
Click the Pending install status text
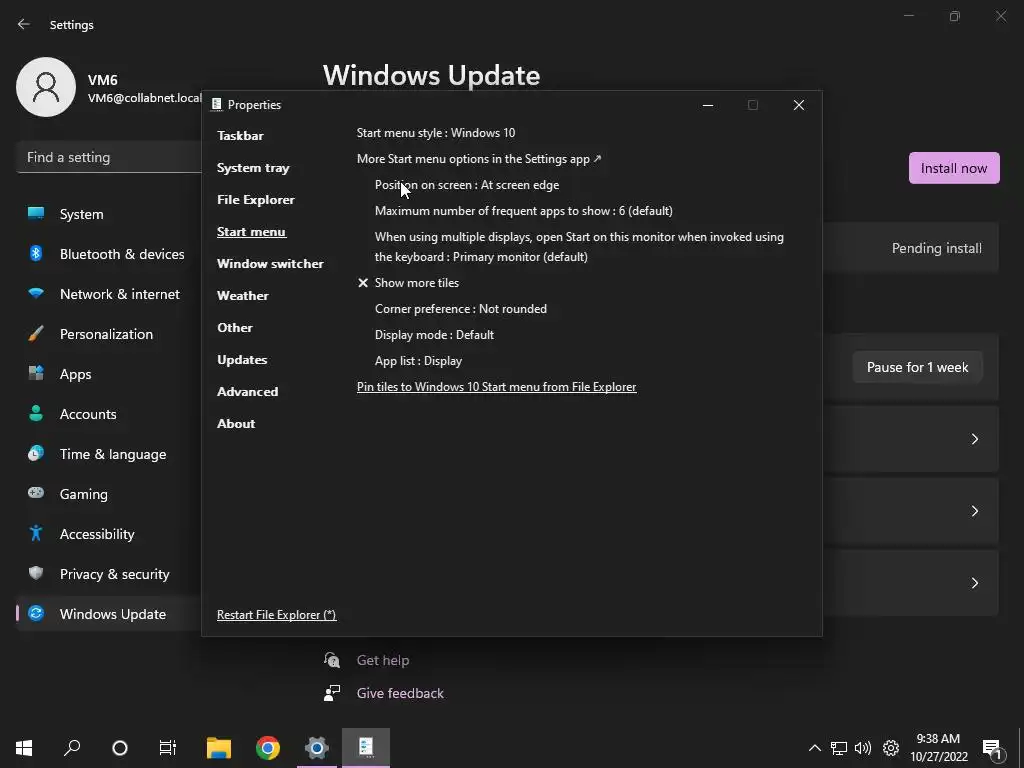pyautogui.click(x=936, y=248)
